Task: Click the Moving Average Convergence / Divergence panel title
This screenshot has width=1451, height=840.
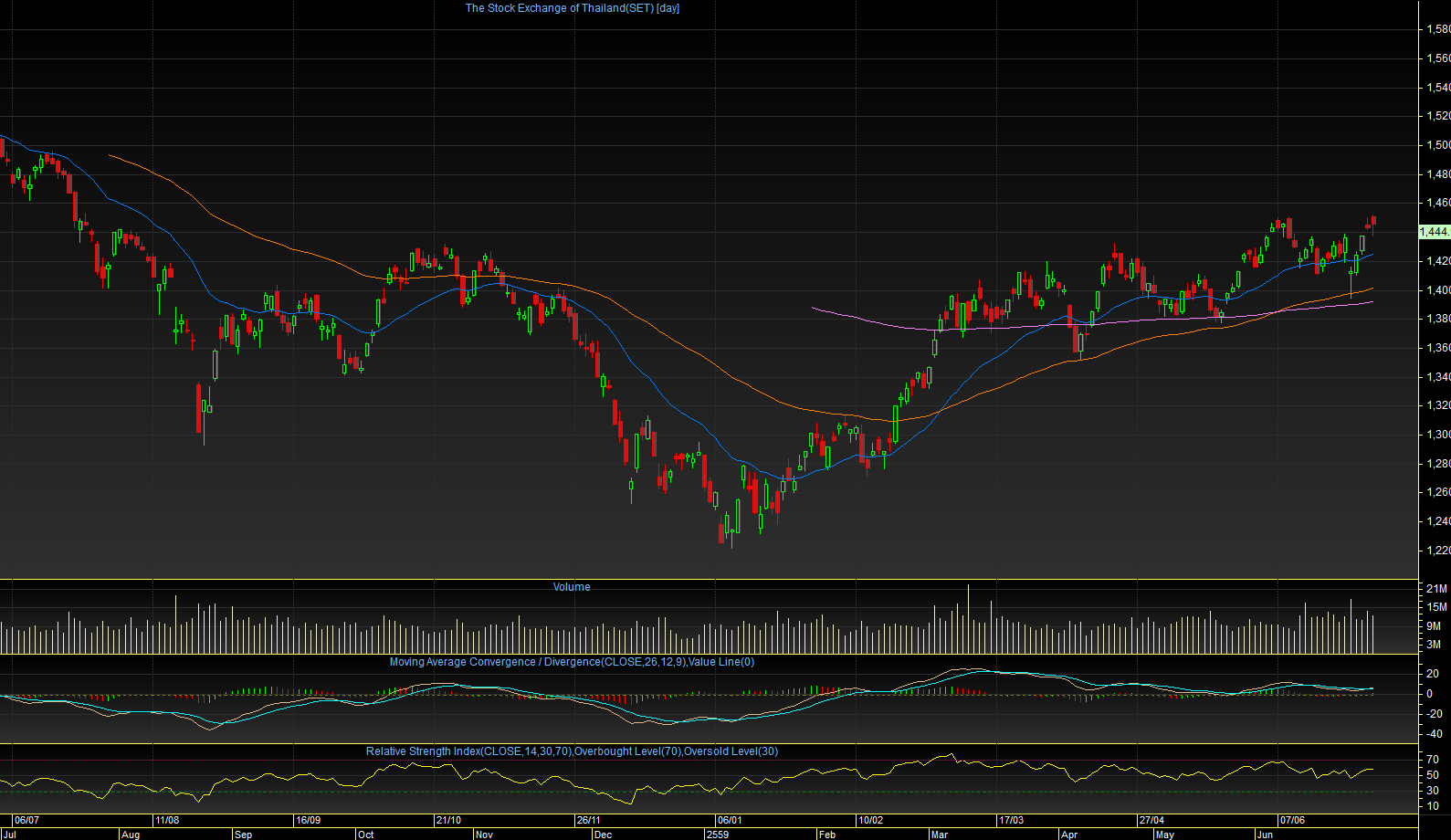Action: 572,662
